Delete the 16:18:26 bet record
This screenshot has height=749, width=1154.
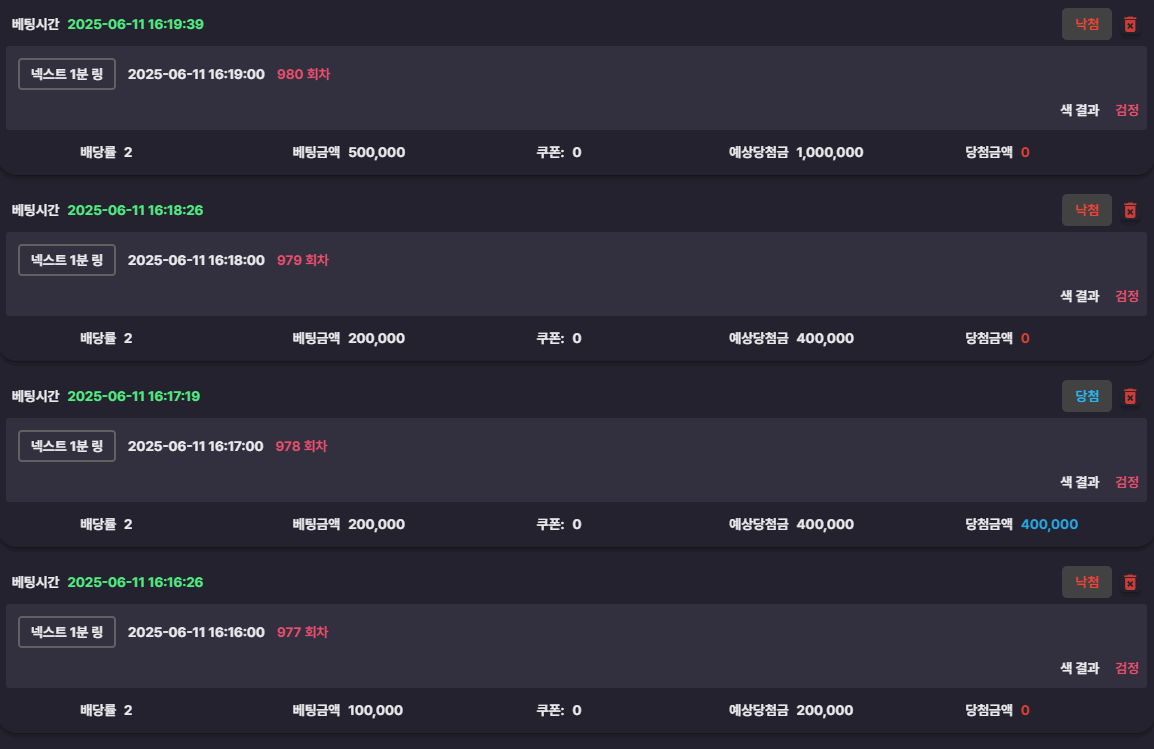click(x=1130, y=210)
